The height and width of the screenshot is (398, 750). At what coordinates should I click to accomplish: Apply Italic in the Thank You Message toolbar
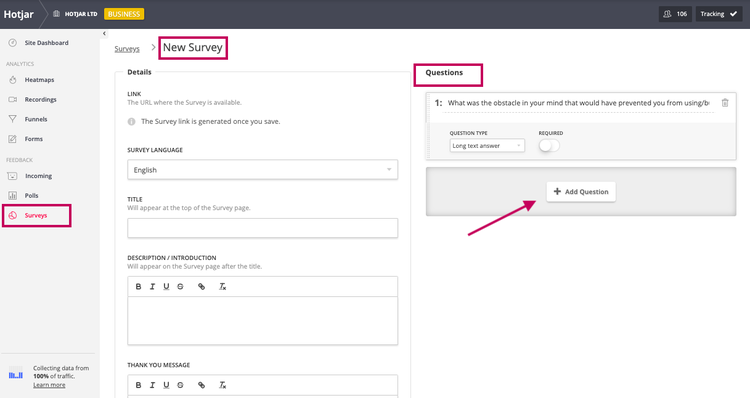[152, 385]
